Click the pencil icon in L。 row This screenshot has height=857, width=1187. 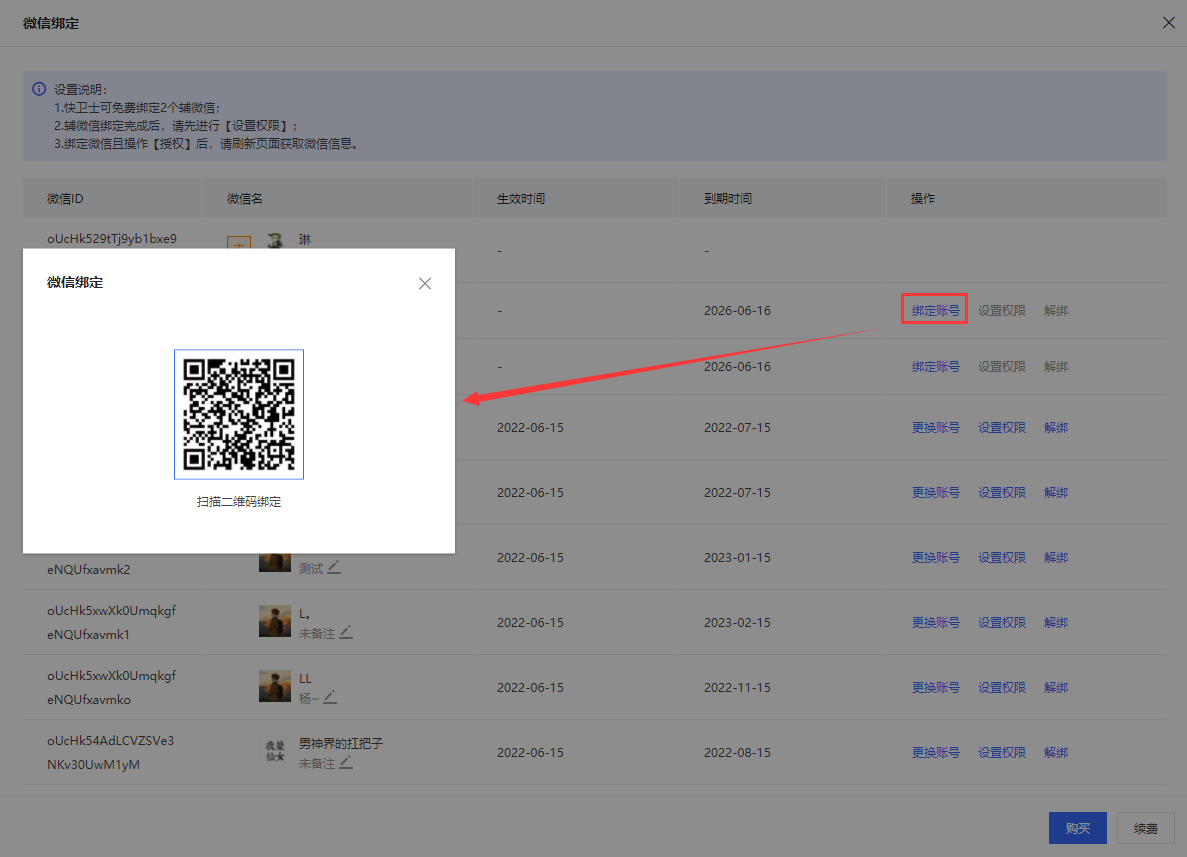(x=346, y=632)
